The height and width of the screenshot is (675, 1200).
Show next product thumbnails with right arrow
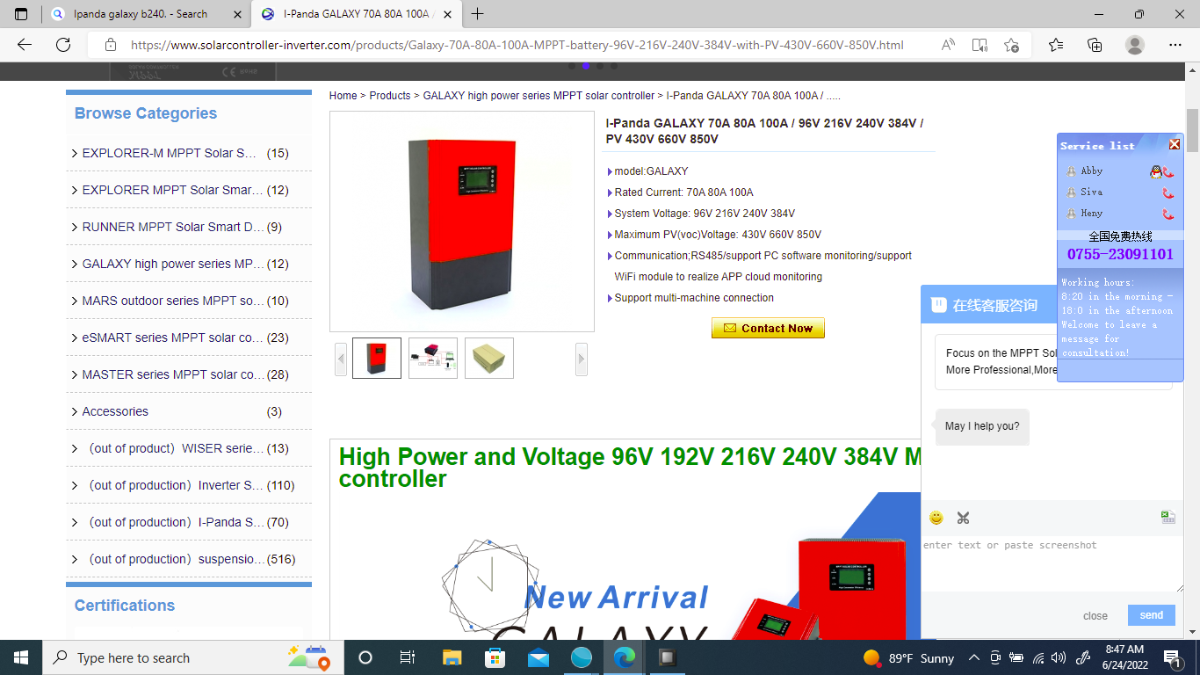581,359
